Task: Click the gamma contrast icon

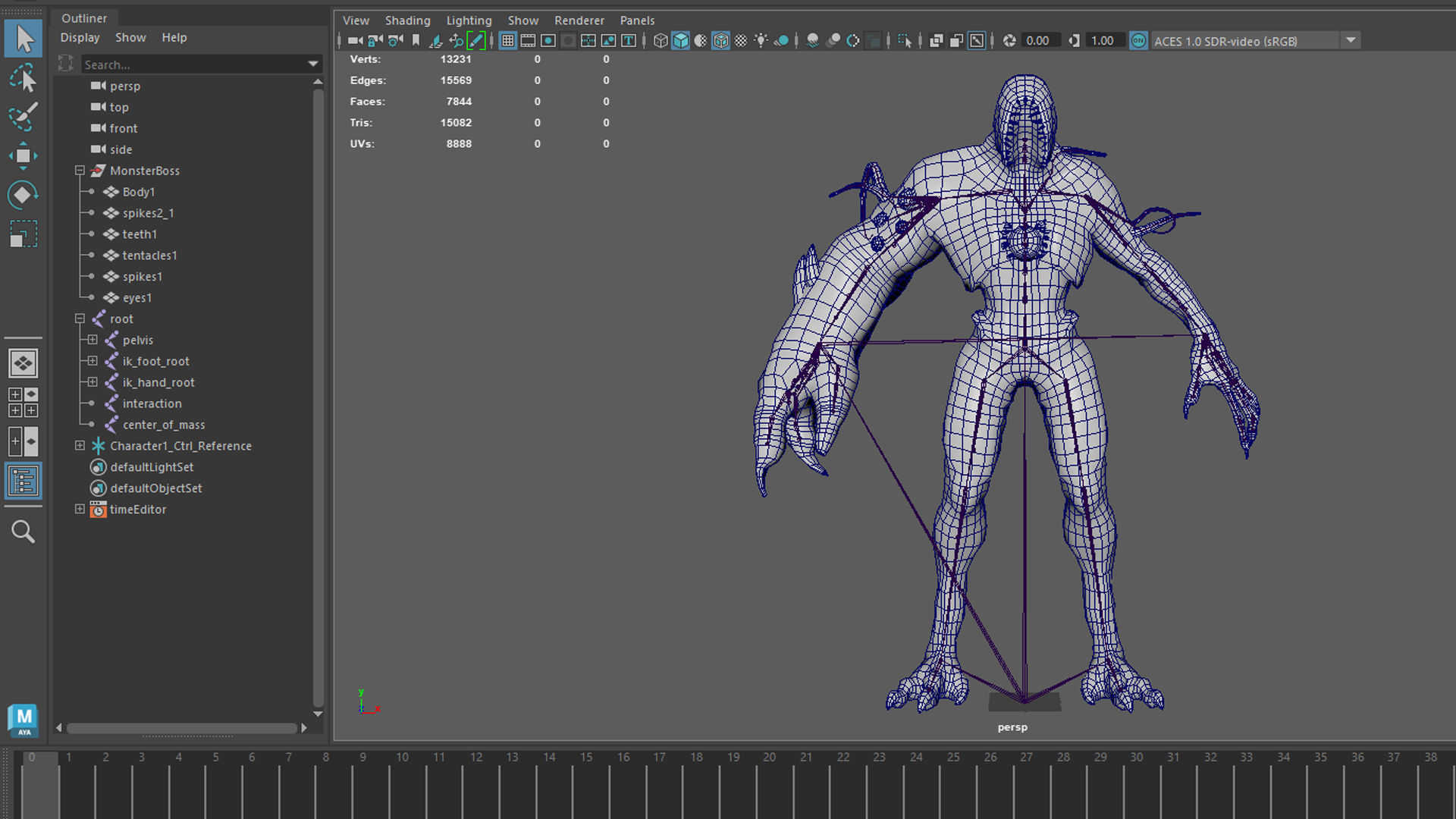Action: pyautogui.click(x=1074, y=41)
